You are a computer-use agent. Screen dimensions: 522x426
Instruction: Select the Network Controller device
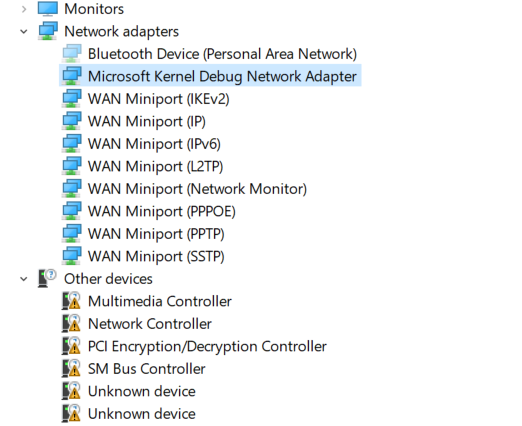(149, 324)
